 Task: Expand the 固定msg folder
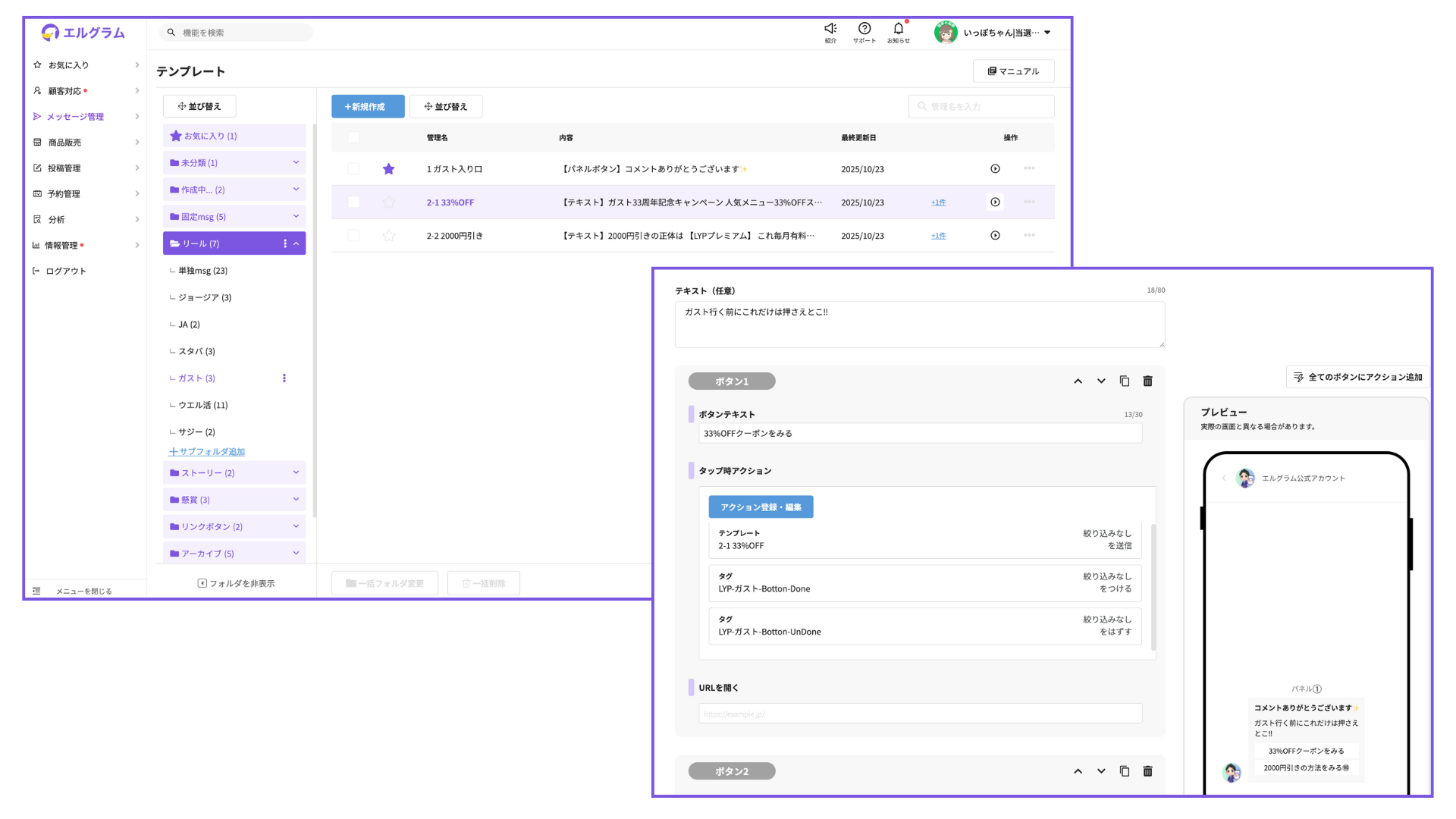[296, 217]
